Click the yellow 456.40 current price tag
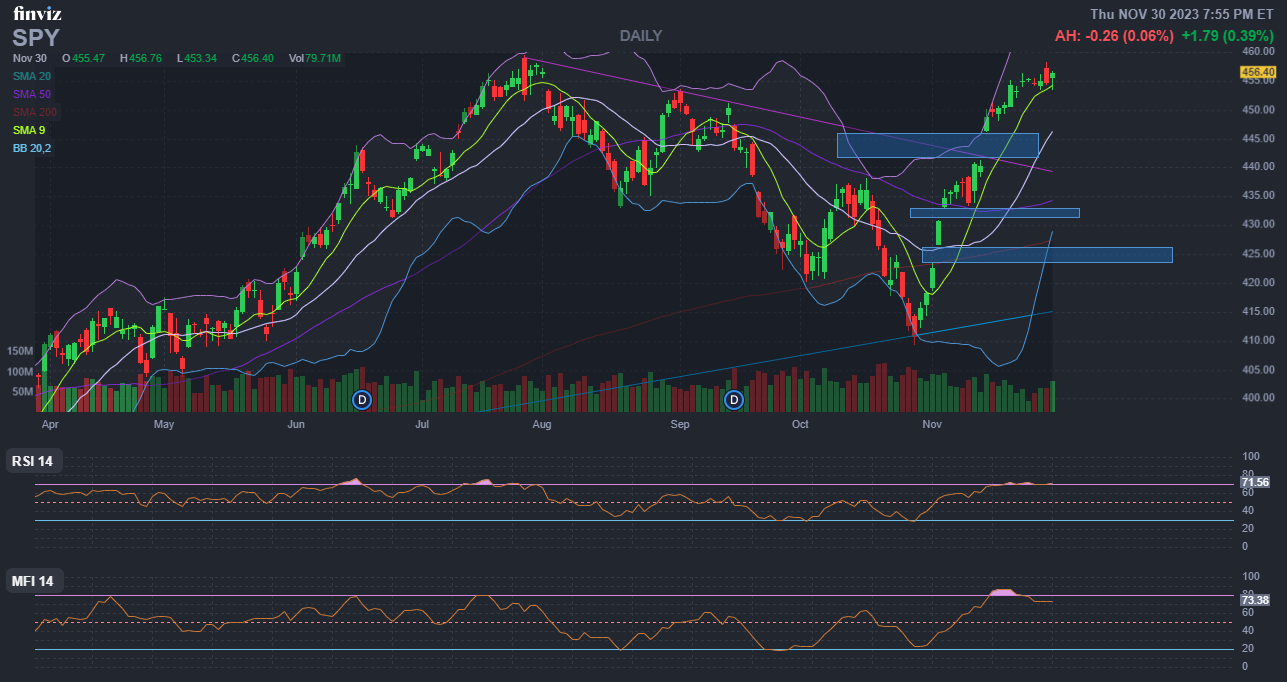 coord(1257,72)
